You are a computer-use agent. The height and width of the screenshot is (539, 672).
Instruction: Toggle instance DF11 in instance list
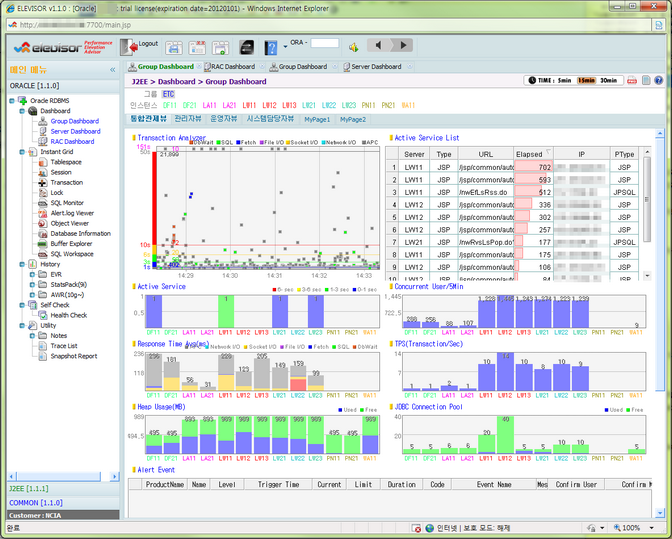point(170,105)
